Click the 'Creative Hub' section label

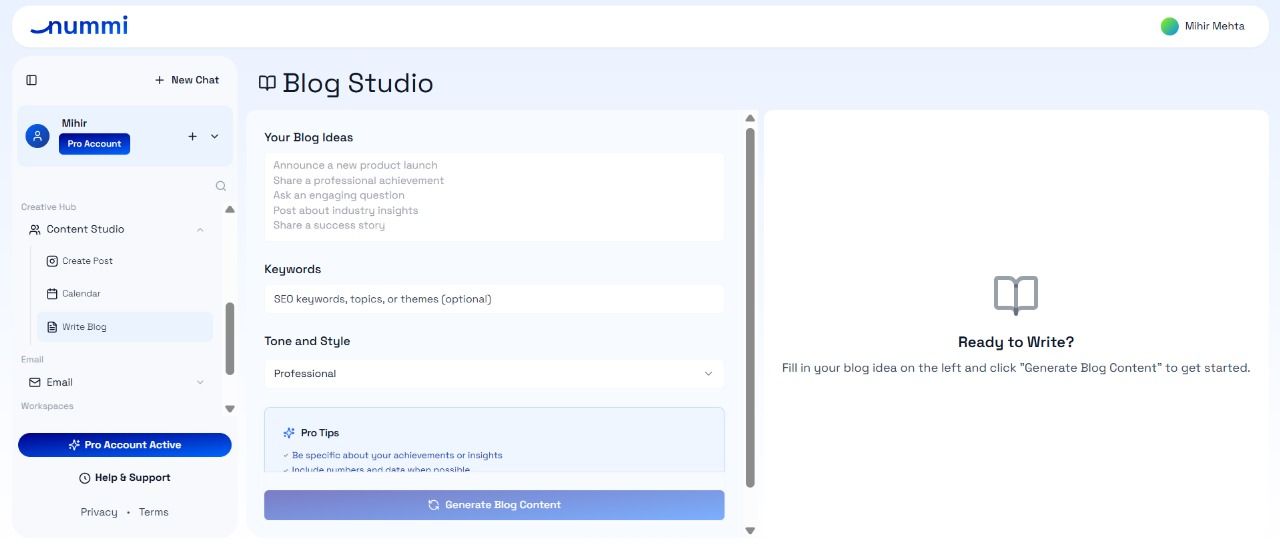click(x=49, y=207)
